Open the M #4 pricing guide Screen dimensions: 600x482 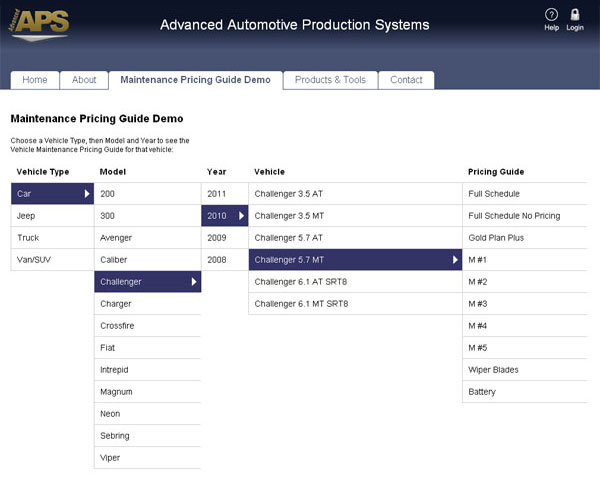(525, 326)
